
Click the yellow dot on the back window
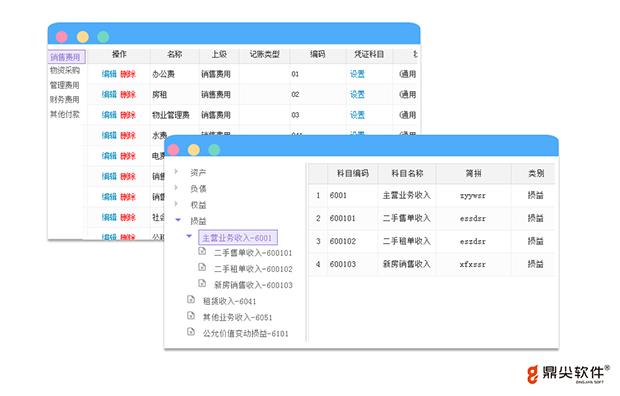coord(83,37)
